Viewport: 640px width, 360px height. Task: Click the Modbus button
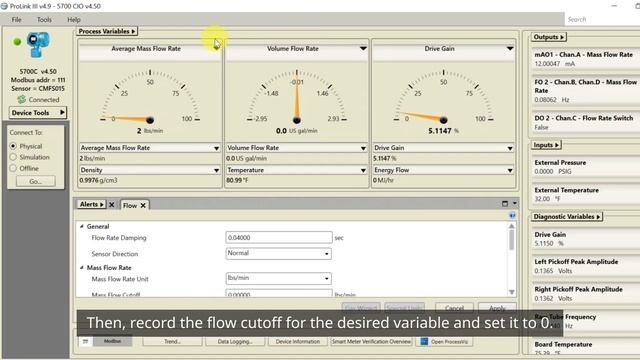(112, 341)
